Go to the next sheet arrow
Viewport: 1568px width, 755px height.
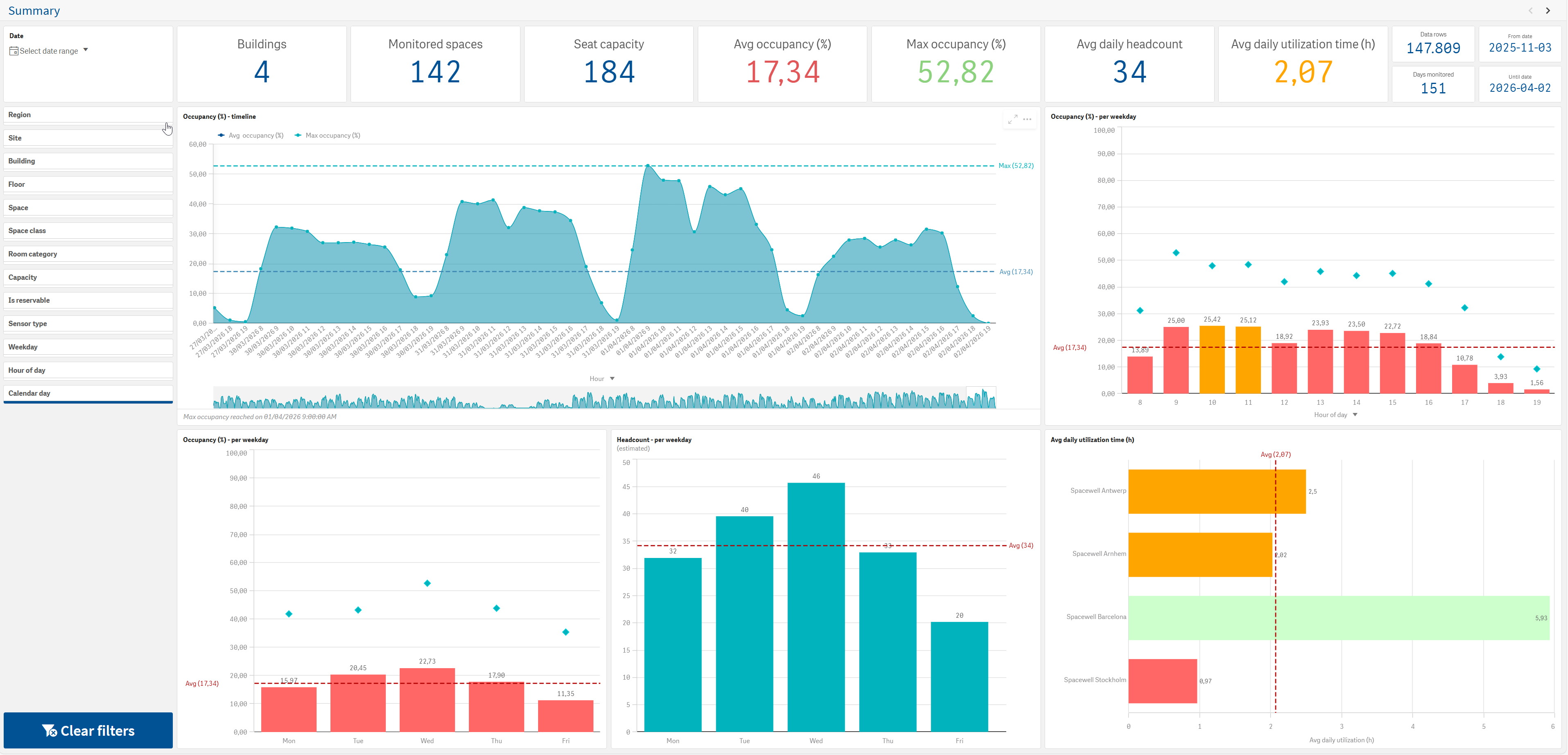pos(1548,10)
